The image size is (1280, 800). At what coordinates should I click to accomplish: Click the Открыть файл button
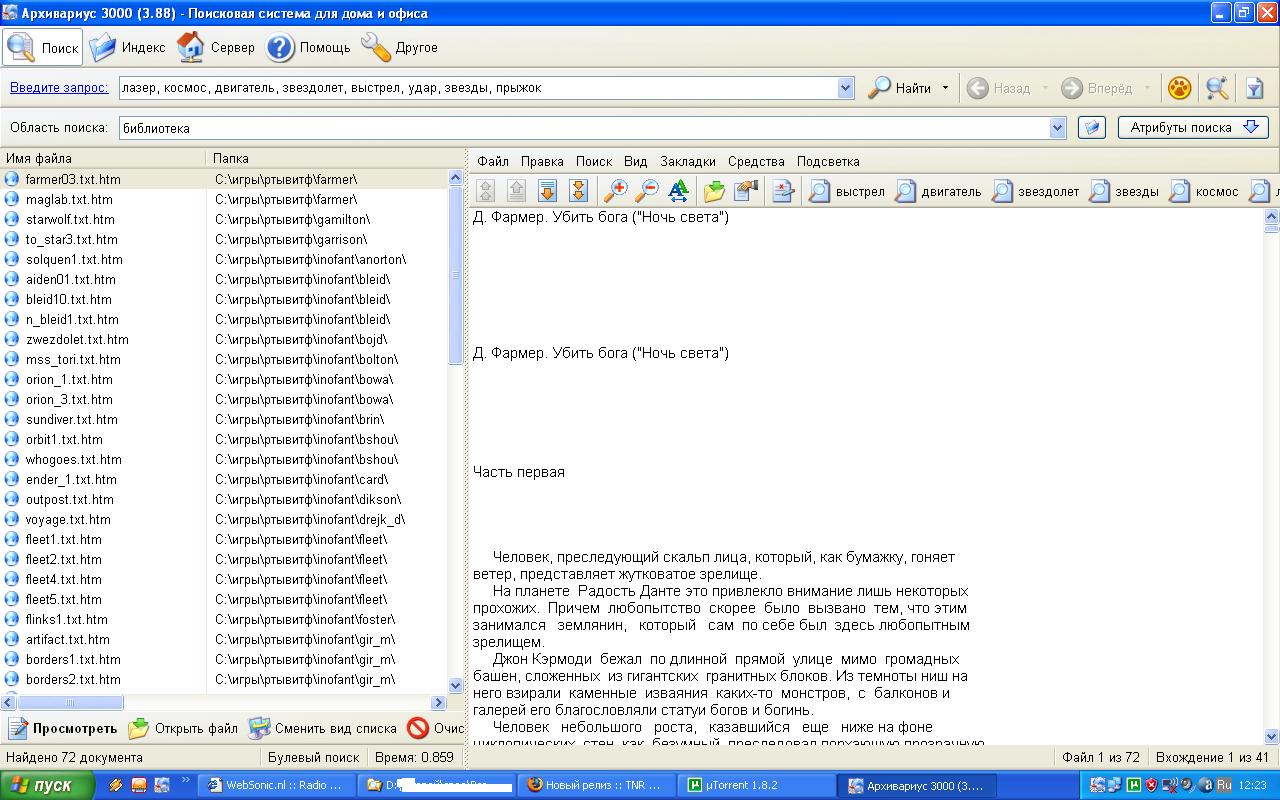coord(184,728)
